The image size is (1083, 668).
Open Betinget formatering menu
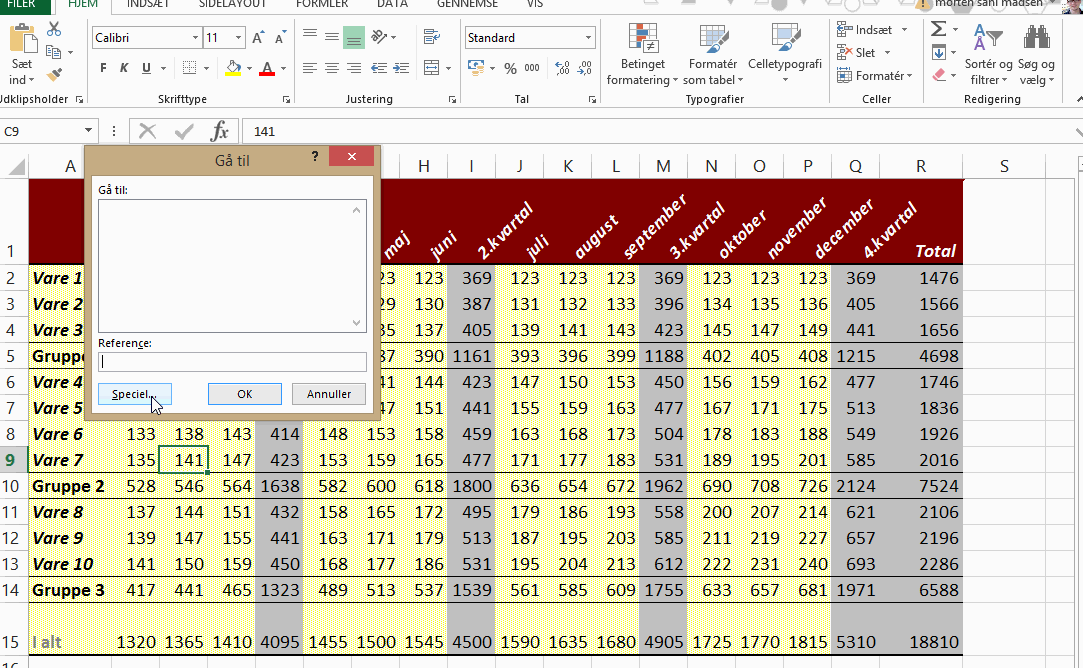[x=642, y=56]
